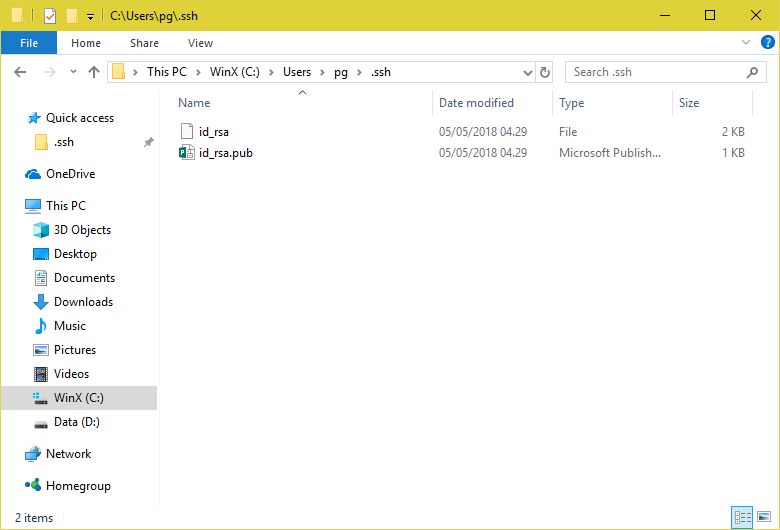Open Network in the navigation pane
The image size is (780, 530).
(68, 453)
